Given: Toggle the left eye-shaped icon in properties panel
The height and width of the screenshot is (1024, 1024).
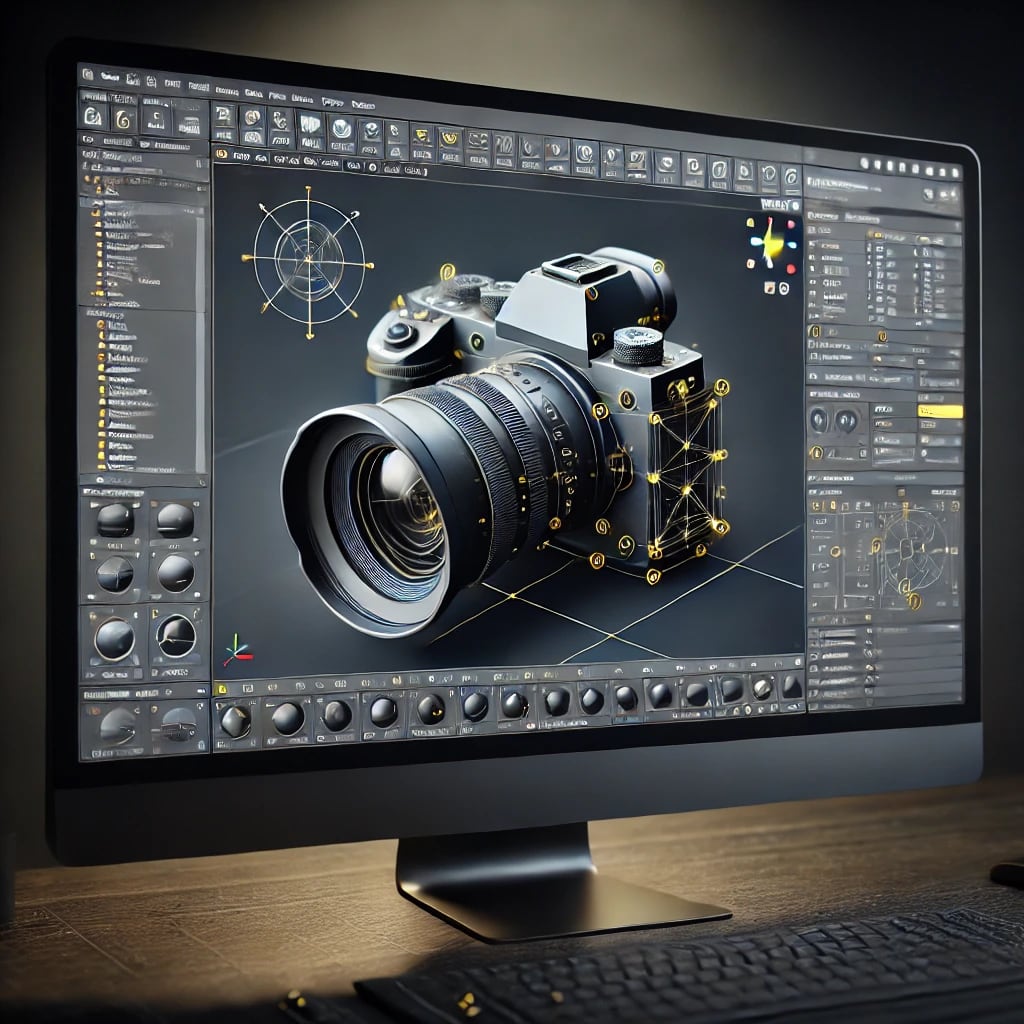Looking at the screenshot, I should (820, 420).
